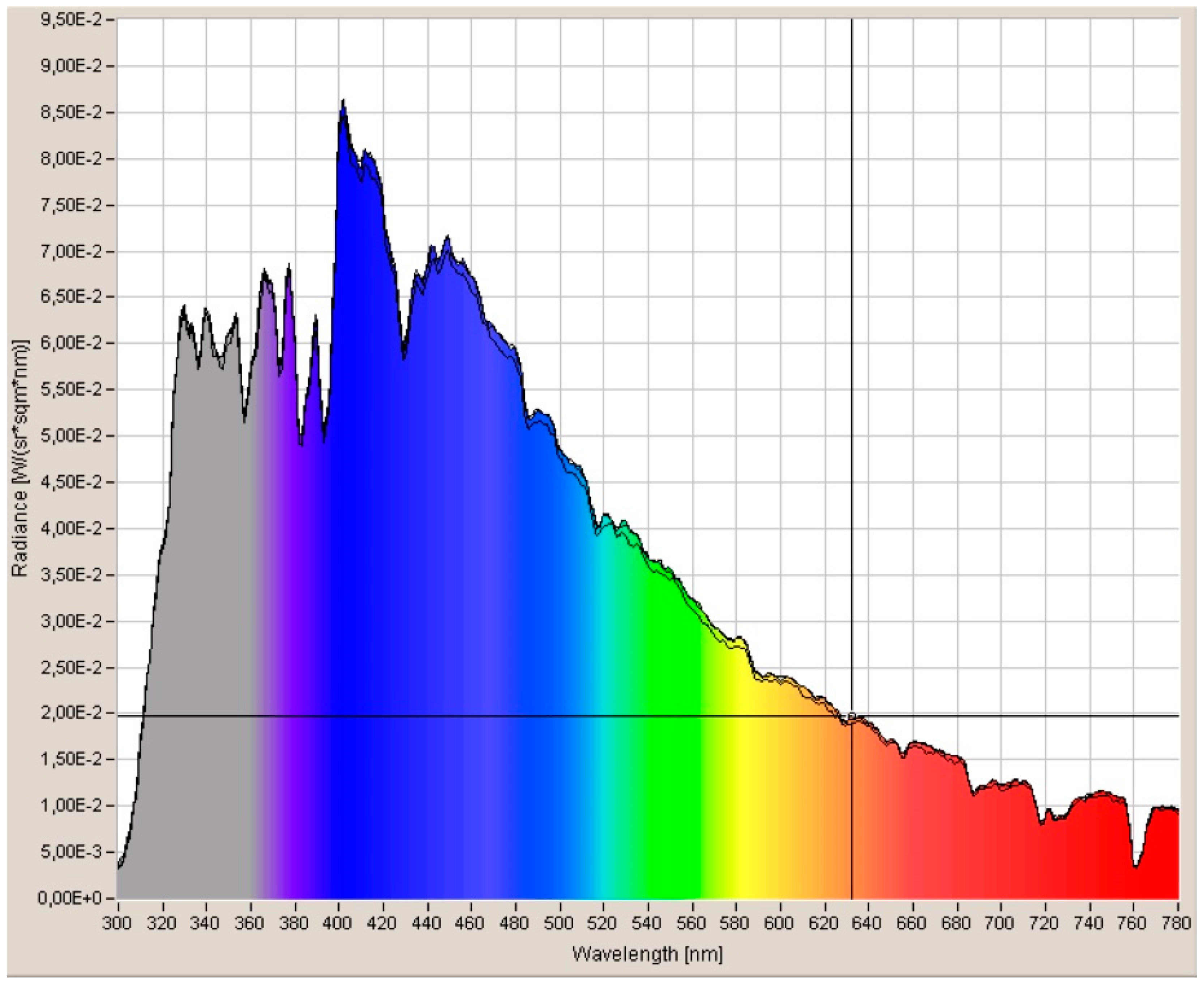Image resolution: width=1204 pixels, height=984 pixels.
Task: Click the crosshair cursor intersection marker
Action: point(852,716)
